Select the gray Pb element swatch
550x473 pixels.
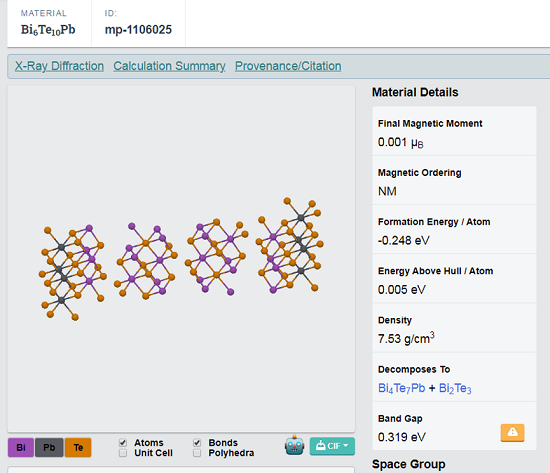(49, 447)
